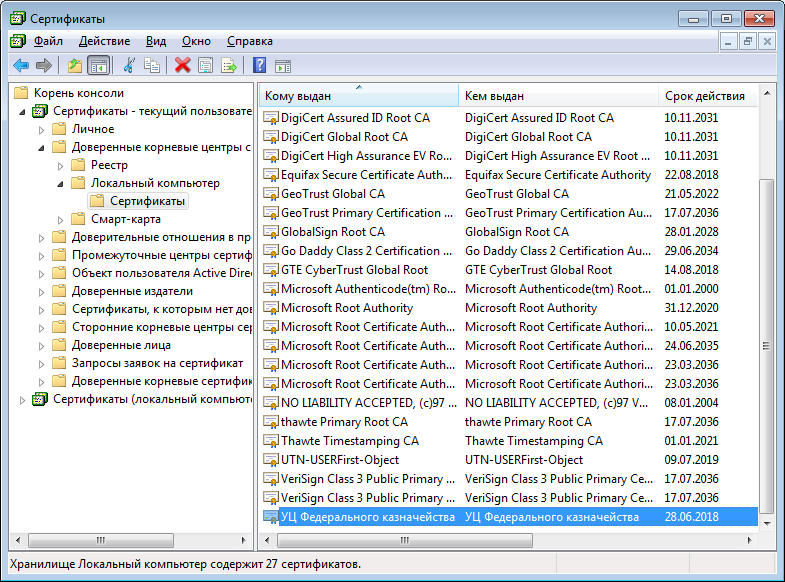Select Доверенные лица in tree

pyautogui.click(x=121, y=345)
